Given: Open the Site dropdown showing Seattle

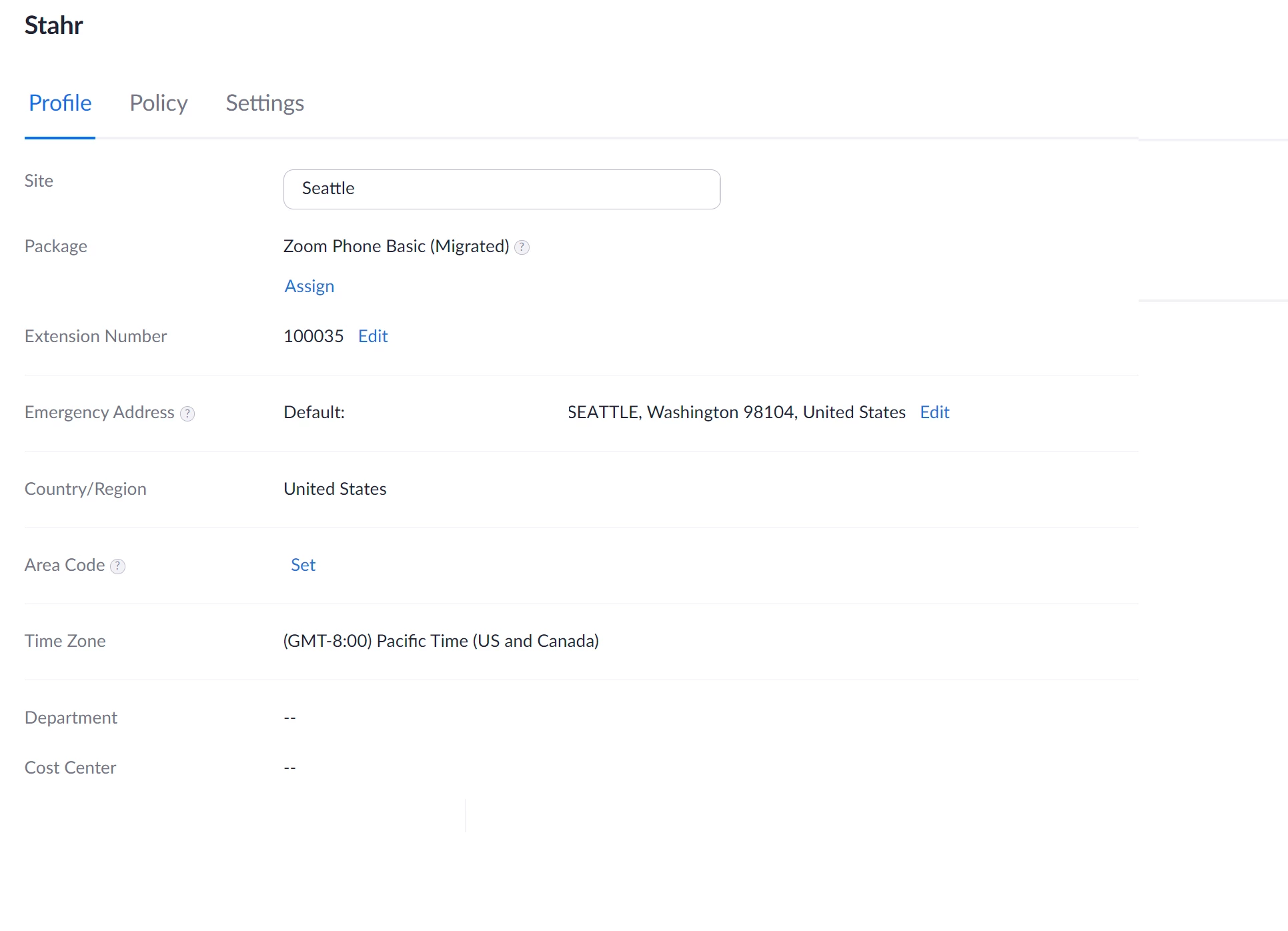Looking at the screenshot, I should coord(502,189).
